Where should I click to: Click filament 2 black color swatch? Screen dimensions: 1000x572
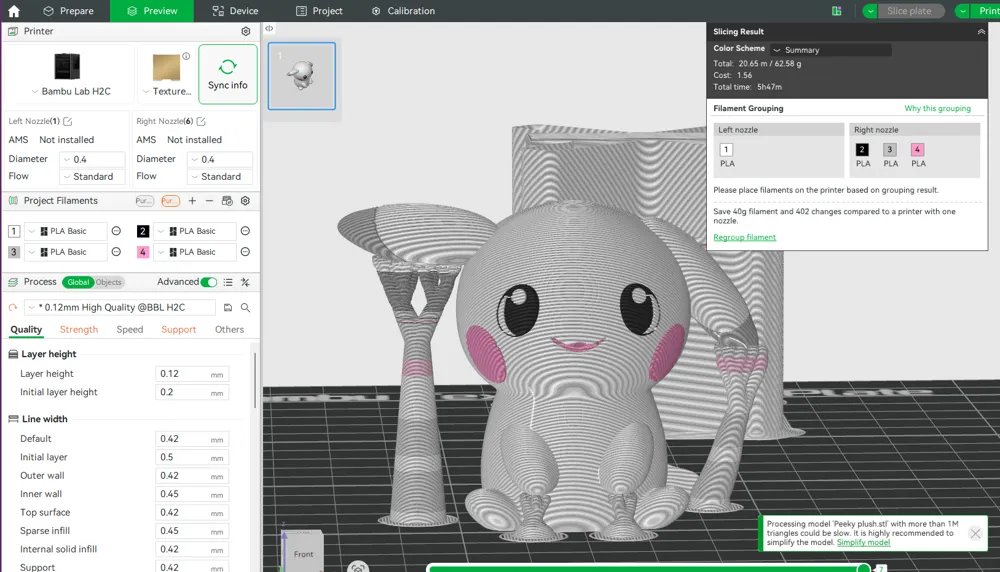[143, 231]
